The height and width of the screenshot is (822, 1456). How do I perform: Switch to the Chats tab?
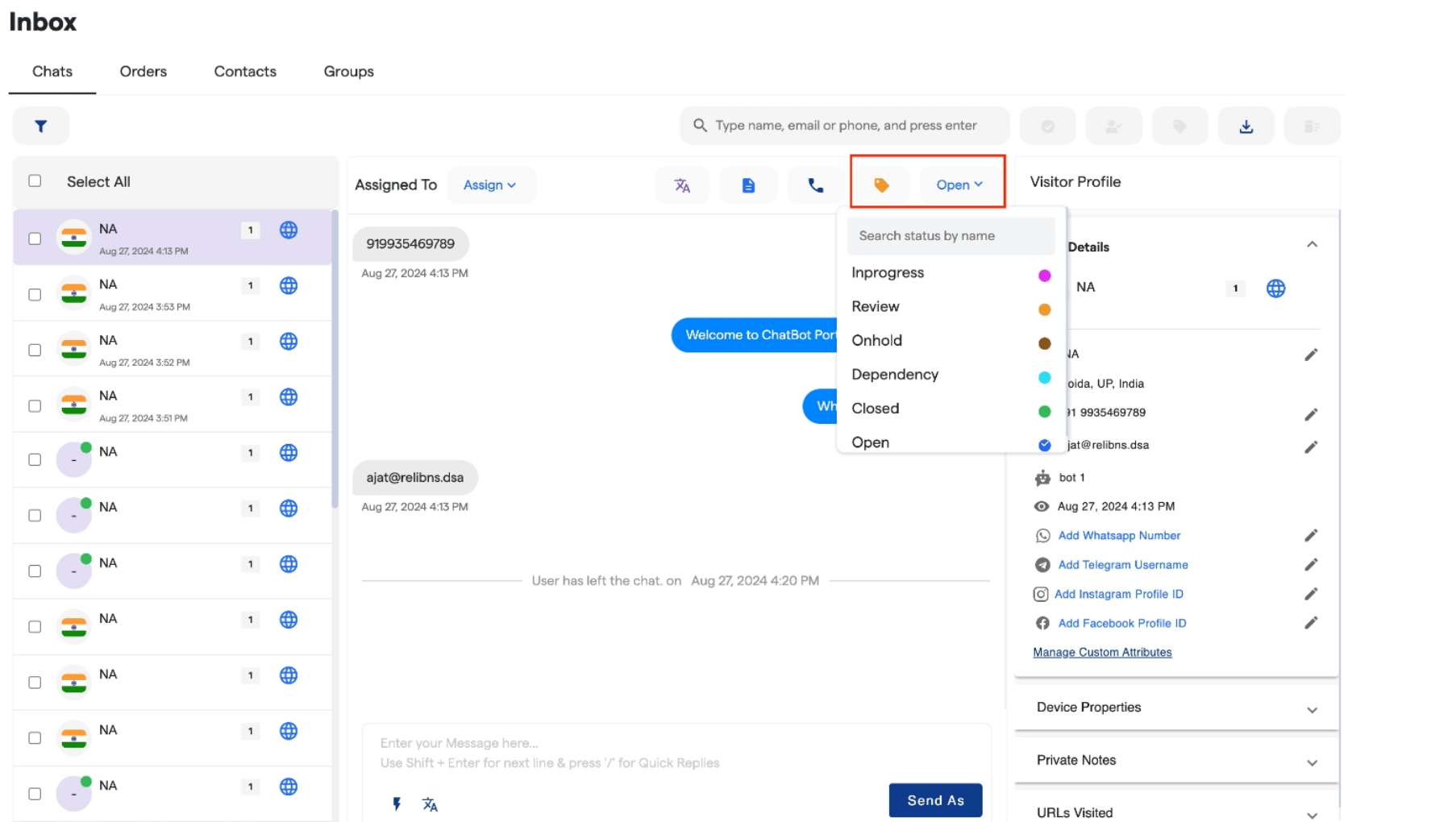pyautogui.click(x=52, y=72)
